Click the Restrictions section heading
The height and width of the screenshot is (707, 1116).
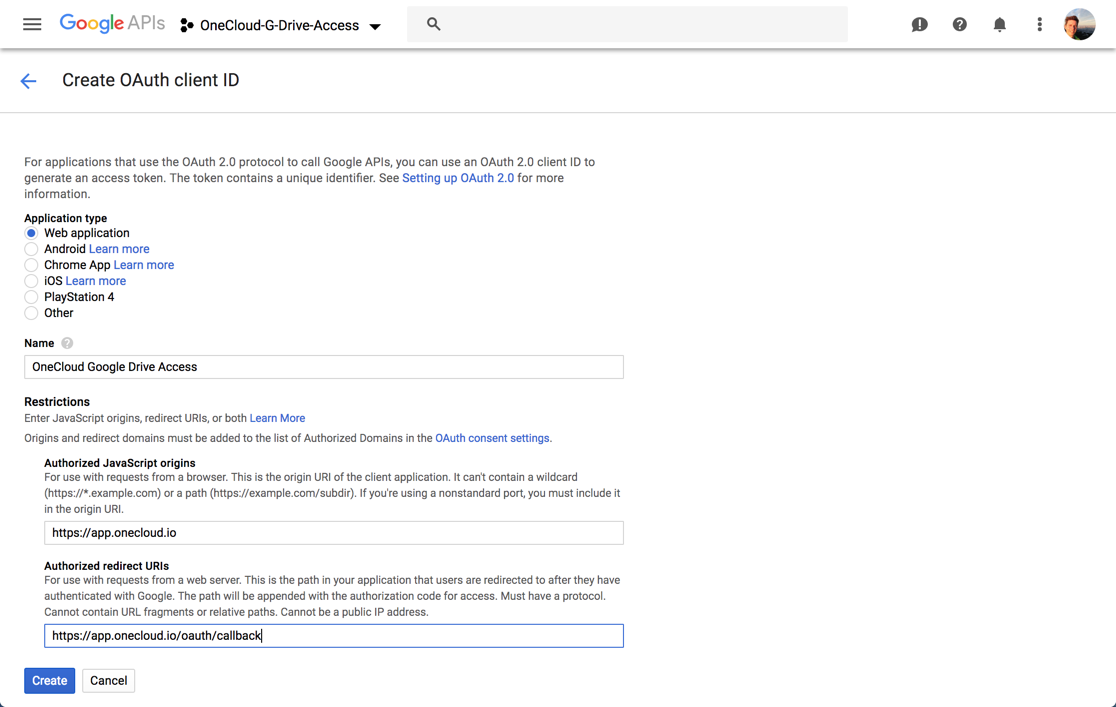(x=57, y=402)
